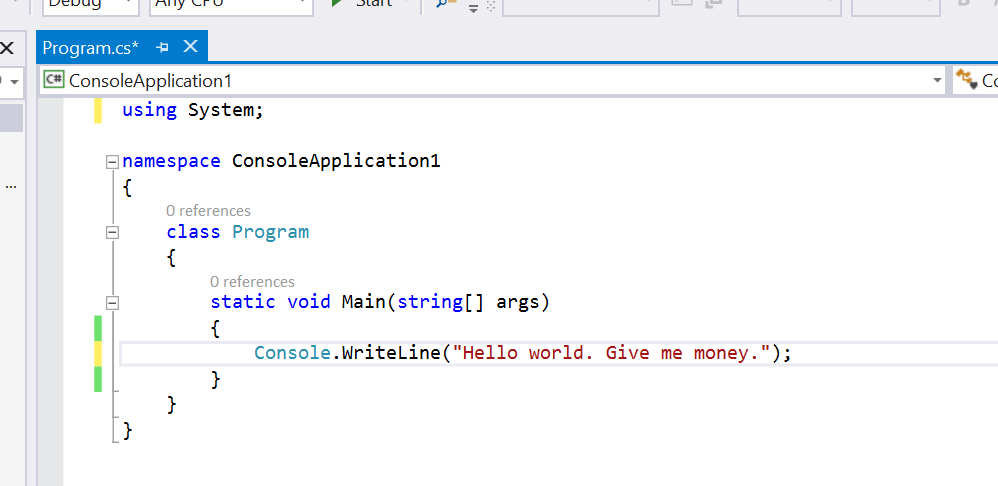Open the 0 references link above Main method
This screenshot has height=486, width=998.
click(252, 281)
